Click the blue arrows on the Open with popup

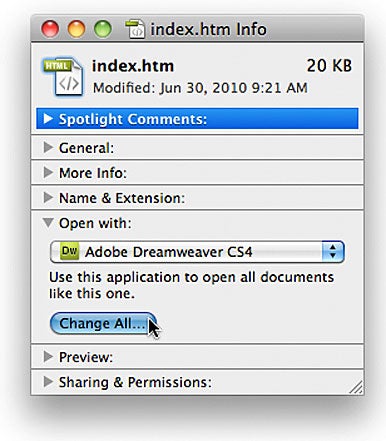click(333, 252)
